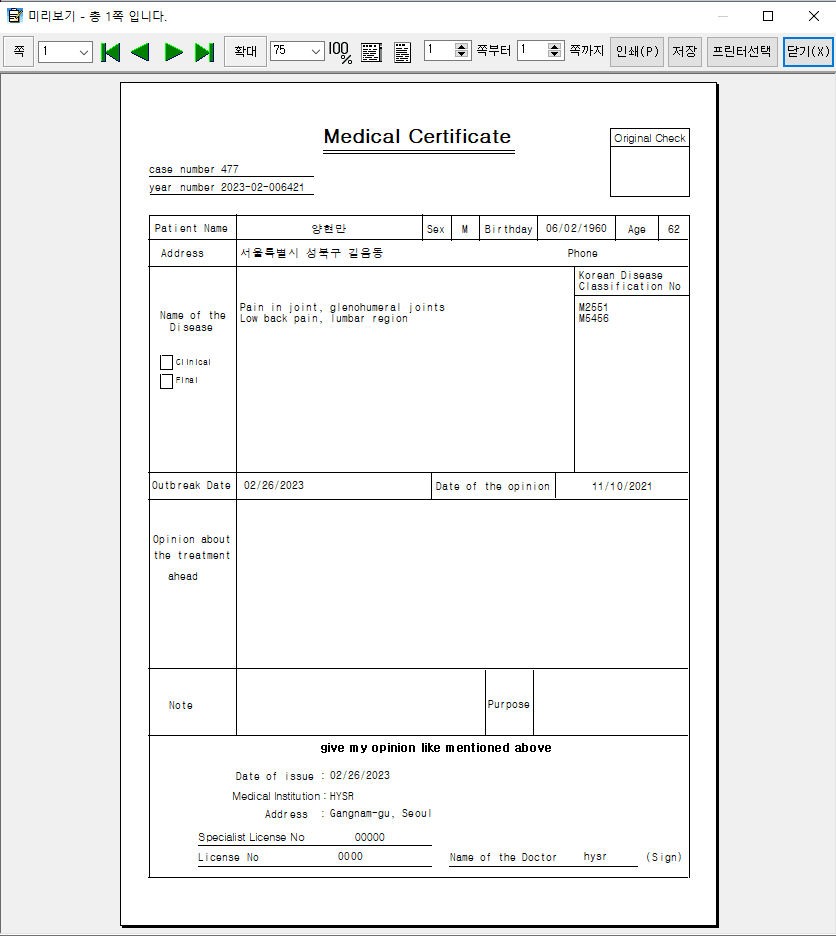
Task: Click the 저장 save button
Action: point(684,51)
